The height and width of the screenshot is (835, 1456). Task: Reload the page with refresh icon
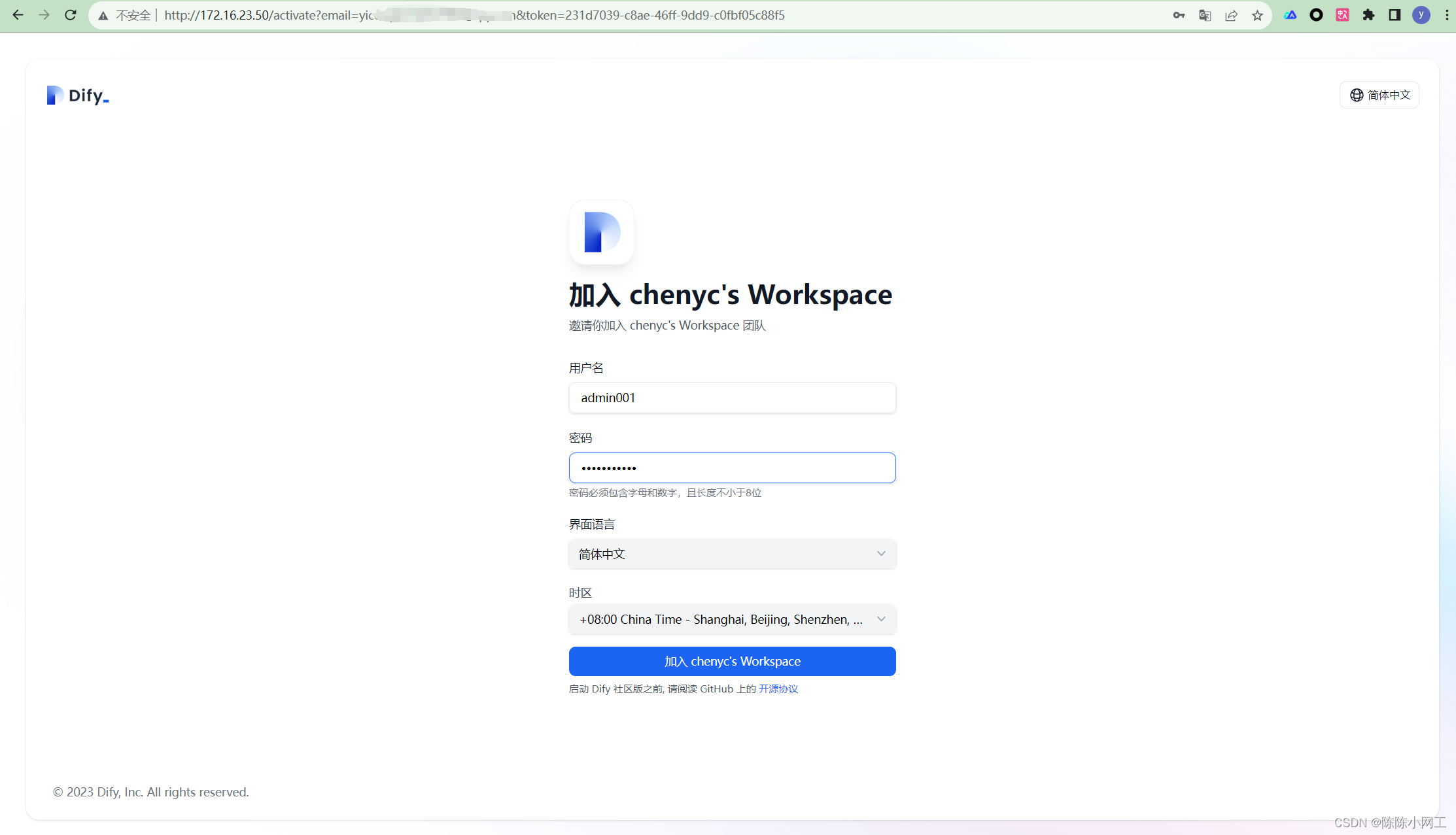pos(71,15)
